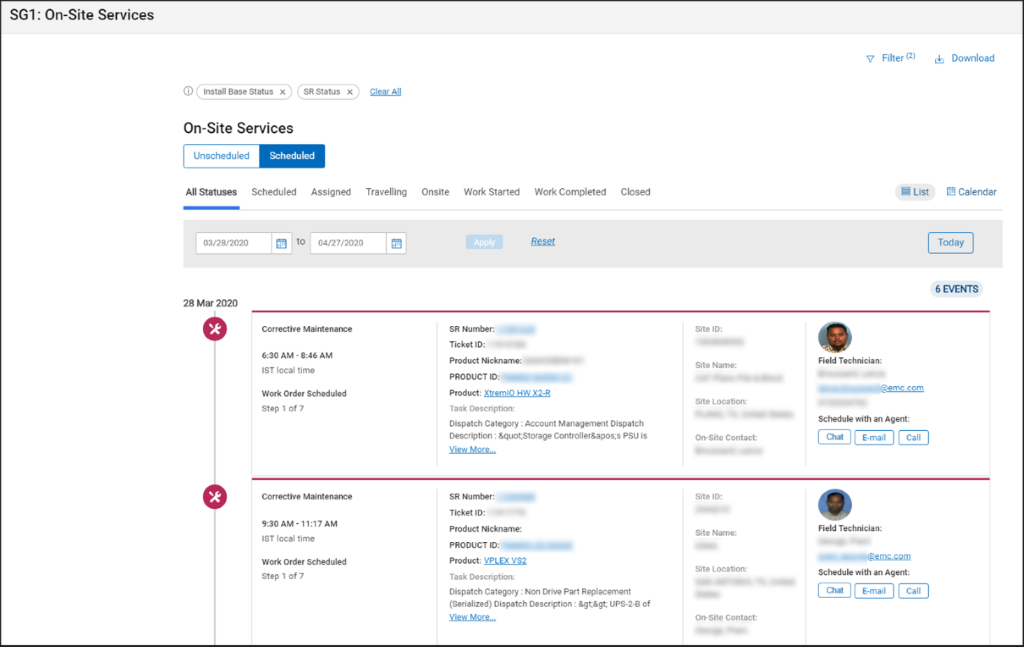Click the second technician's profile photo
1024x647 pixels.
coord(835,505)
